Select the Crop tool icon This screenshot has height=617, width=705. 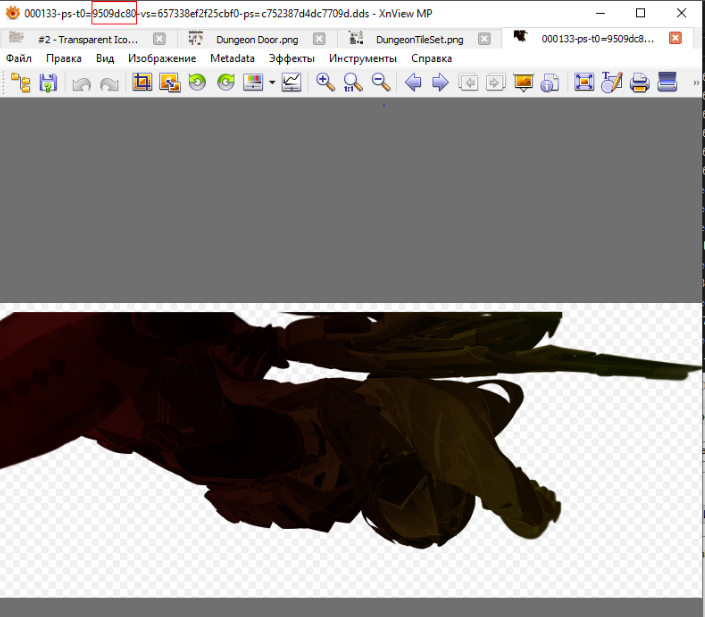click(142, 83)
